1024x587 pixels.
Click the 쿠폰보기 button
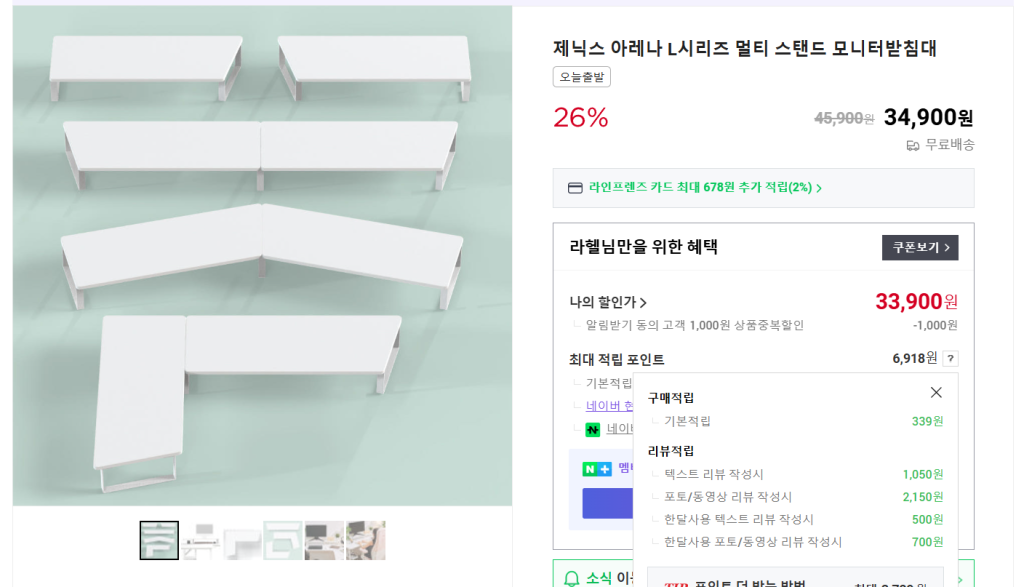tap(920, 247)
